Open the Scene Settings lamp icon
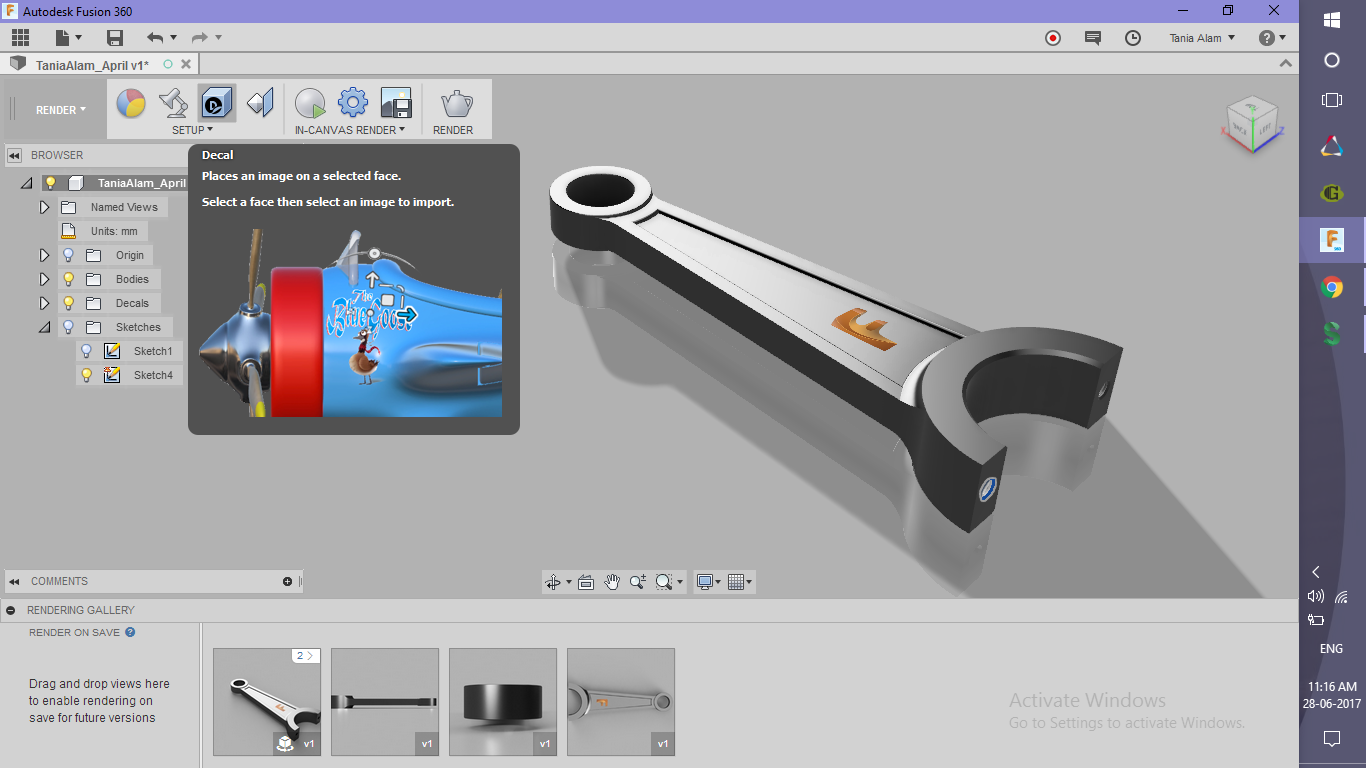 pos(174,103)
